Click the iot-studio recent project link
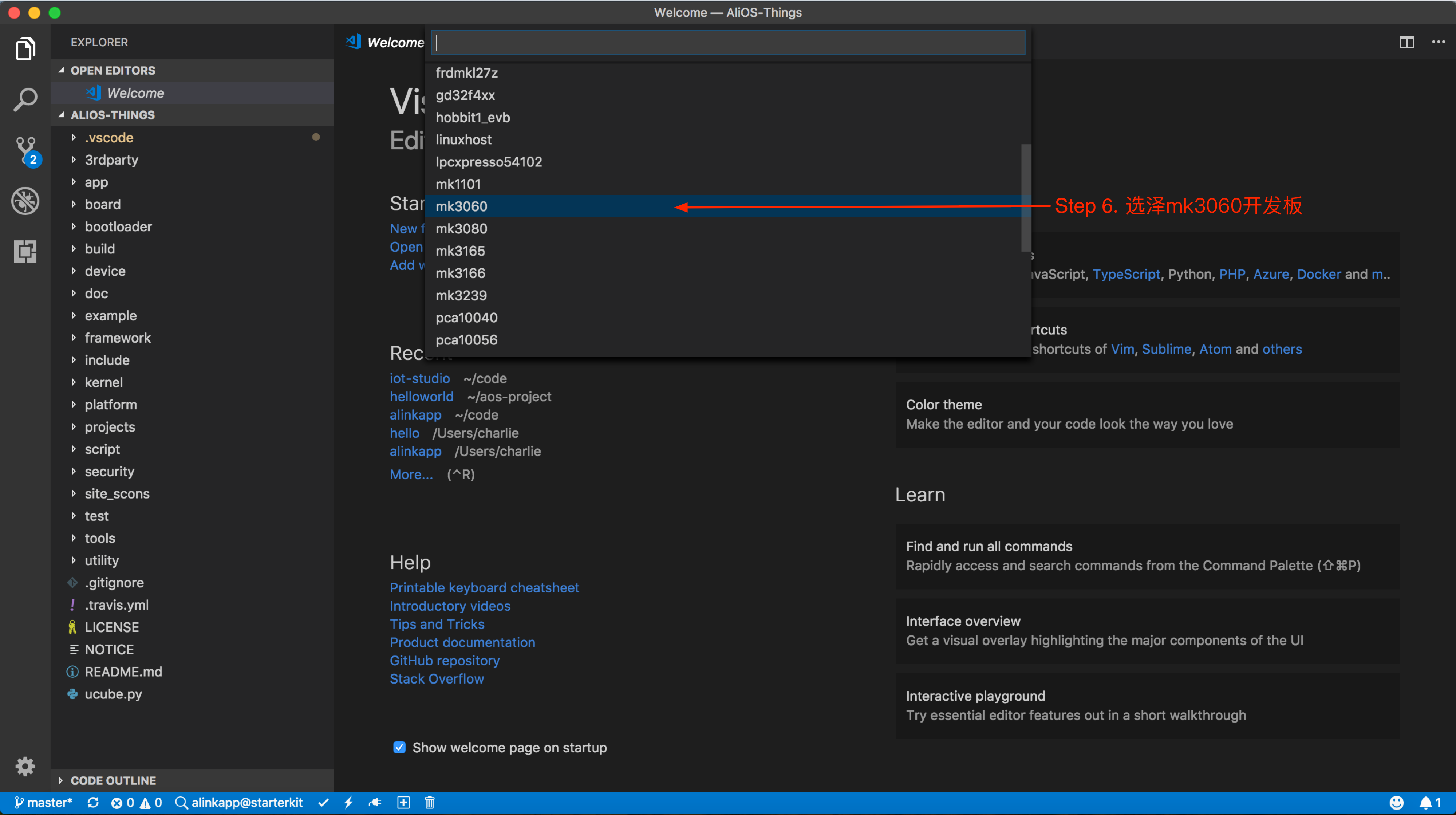Screen dimensions: 1456x815 (x=419, y=378)
